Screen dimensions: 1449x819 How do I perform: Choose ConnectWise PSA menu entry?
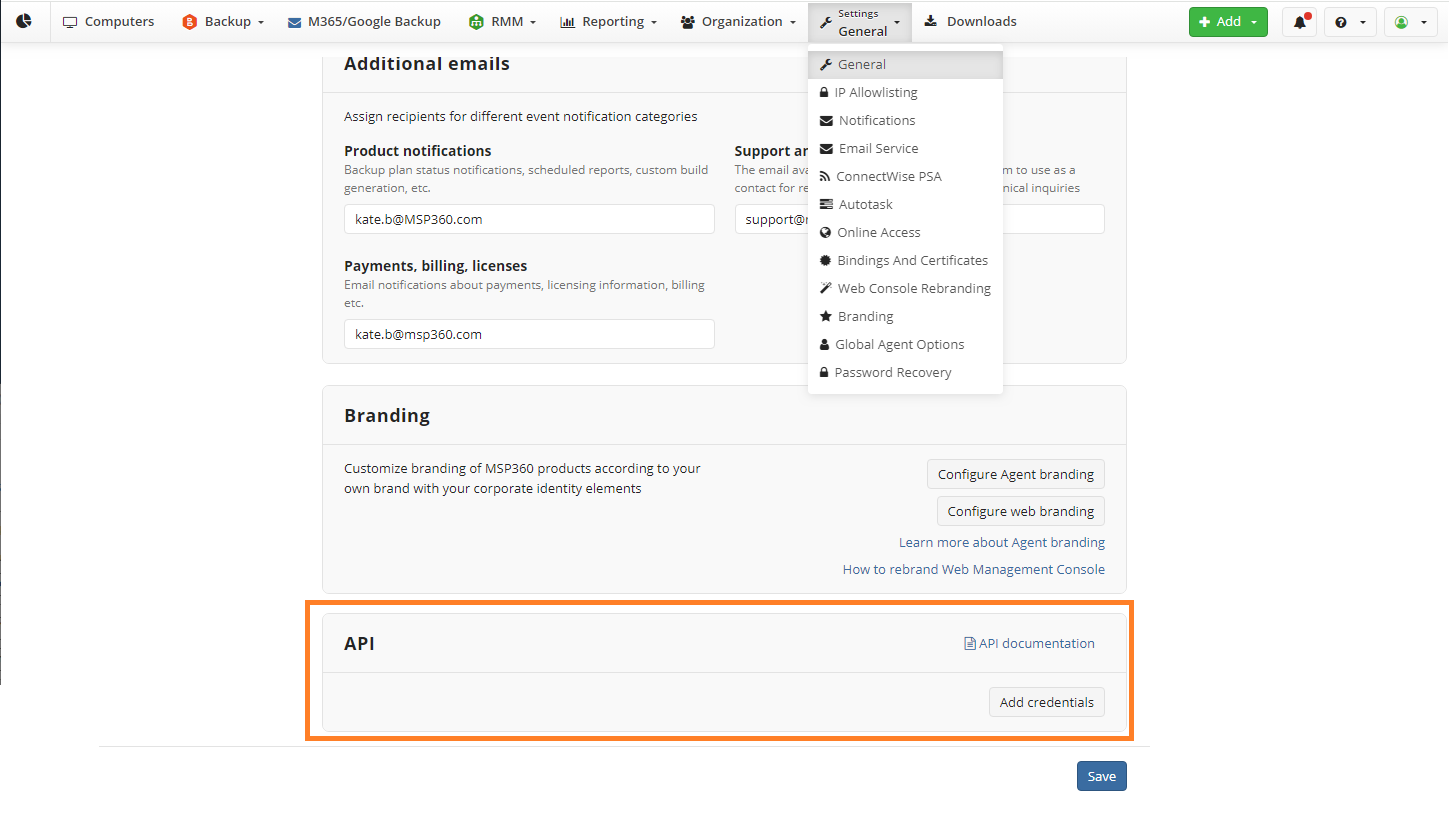coord(905,177)
